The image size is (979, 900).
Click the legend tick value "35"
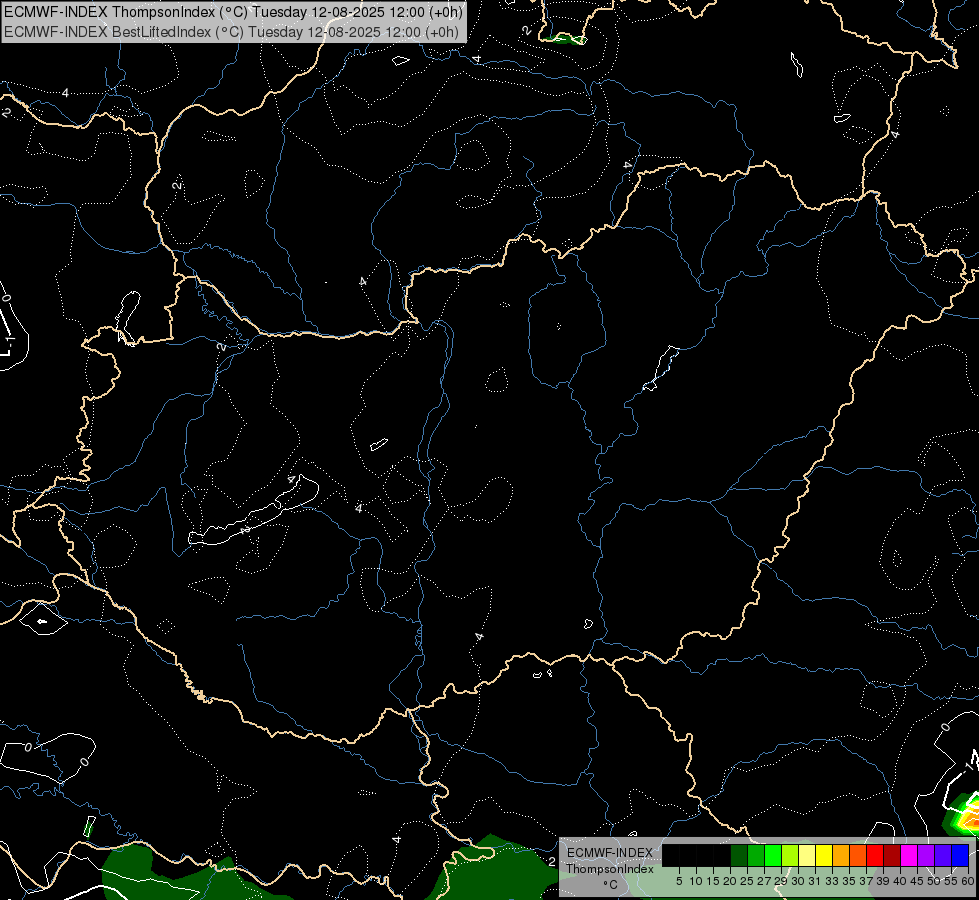click(849, 881)
